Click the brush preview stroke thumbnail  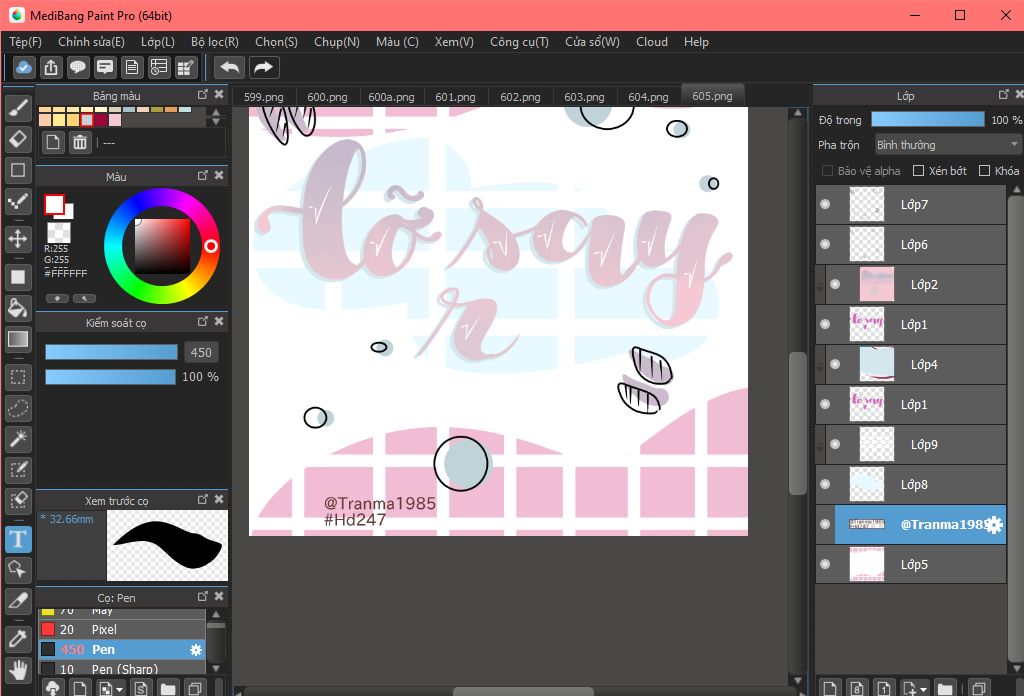(167, 546)
